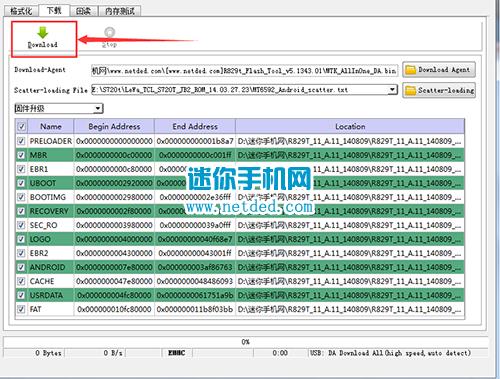The image size is (500, 379).
Task: Click the green Download arrow icon
Action: (x=43, y=33)
